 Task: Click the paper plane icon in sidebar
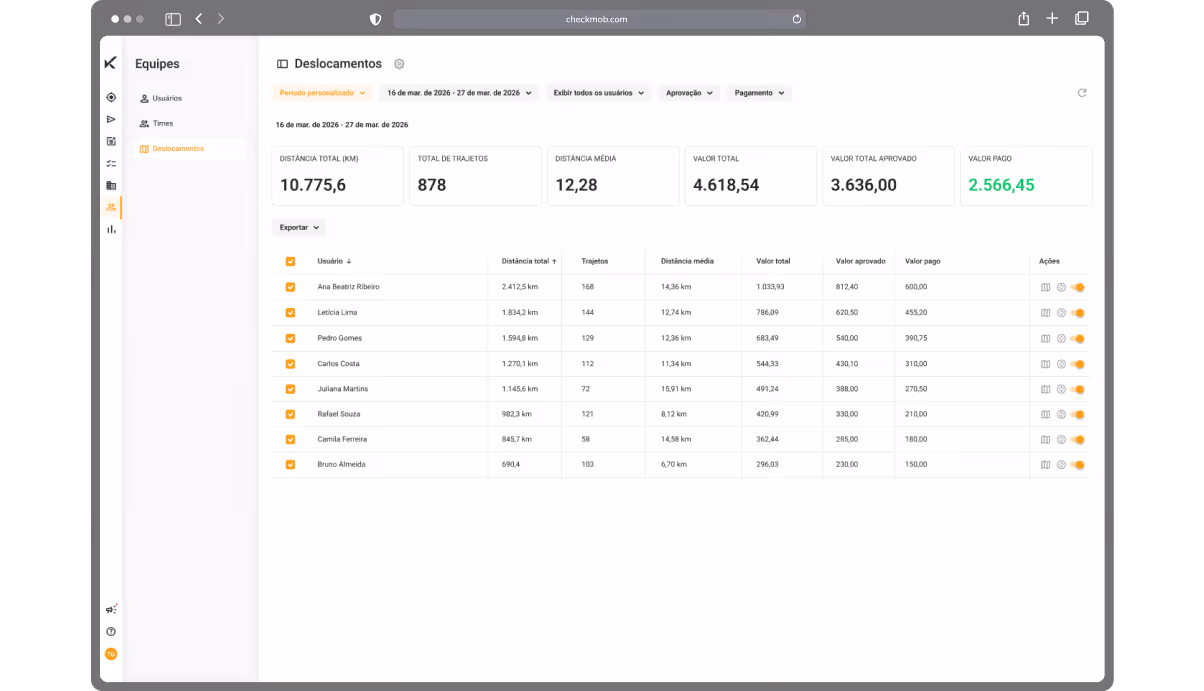point(111,119)
